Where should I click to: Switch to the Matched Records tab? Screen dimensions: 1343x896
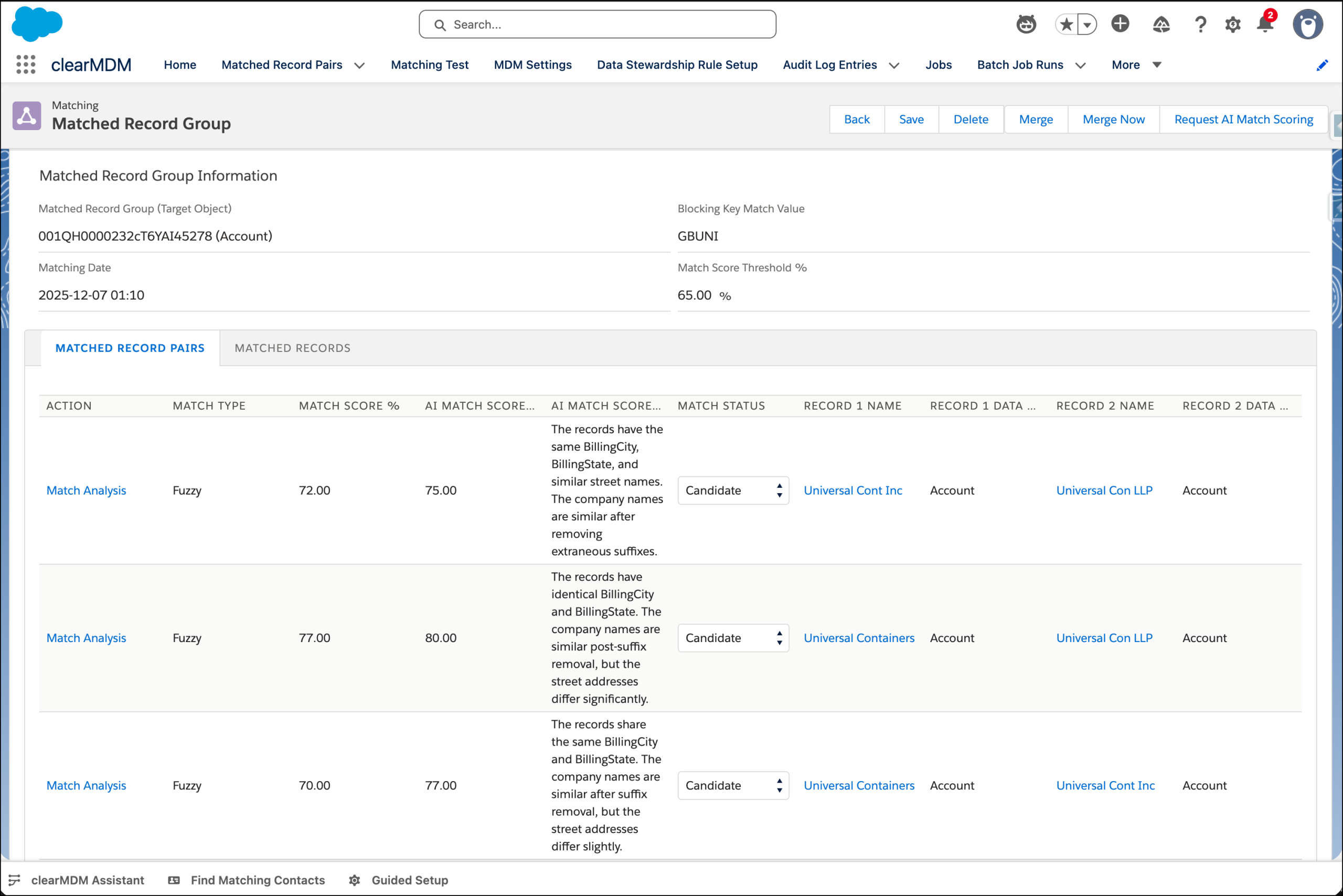click(x=292, y=347)
